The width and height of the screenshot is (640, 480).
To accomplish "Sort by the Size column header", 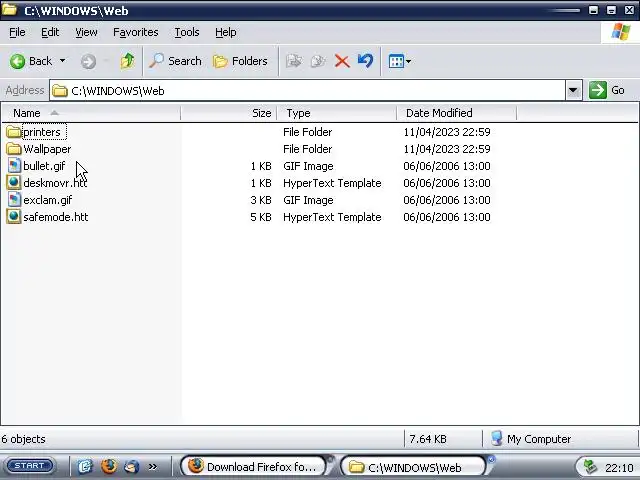I will click(x=229, y=113).
